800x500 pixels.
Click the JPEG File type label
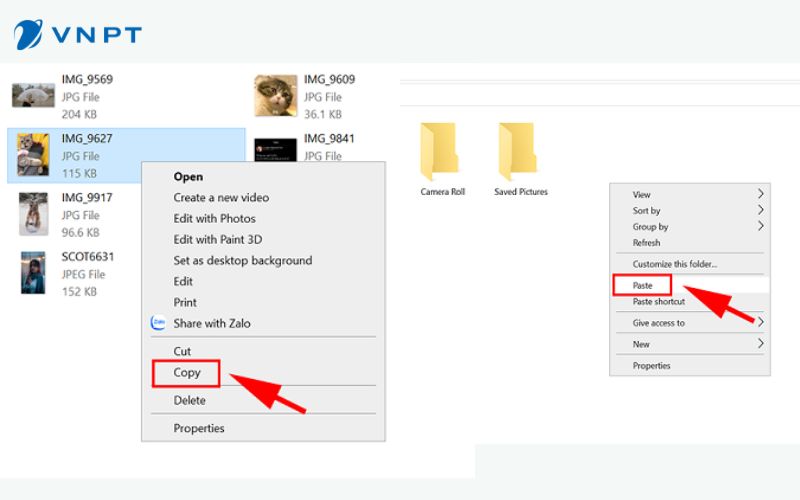pyautogui.click(x=83, y=274)
